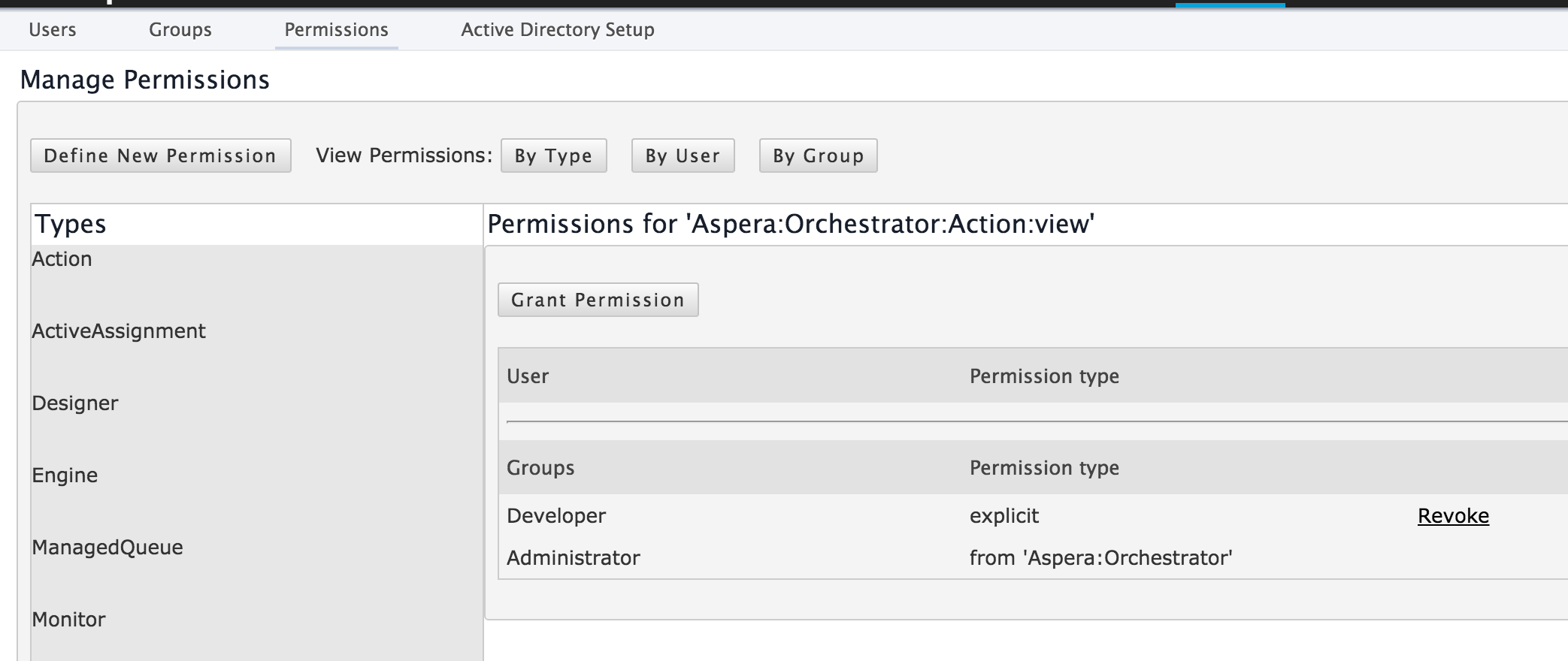The image size is (1568, 661).
Task: View permissions By Type
Action: (554, 155)
